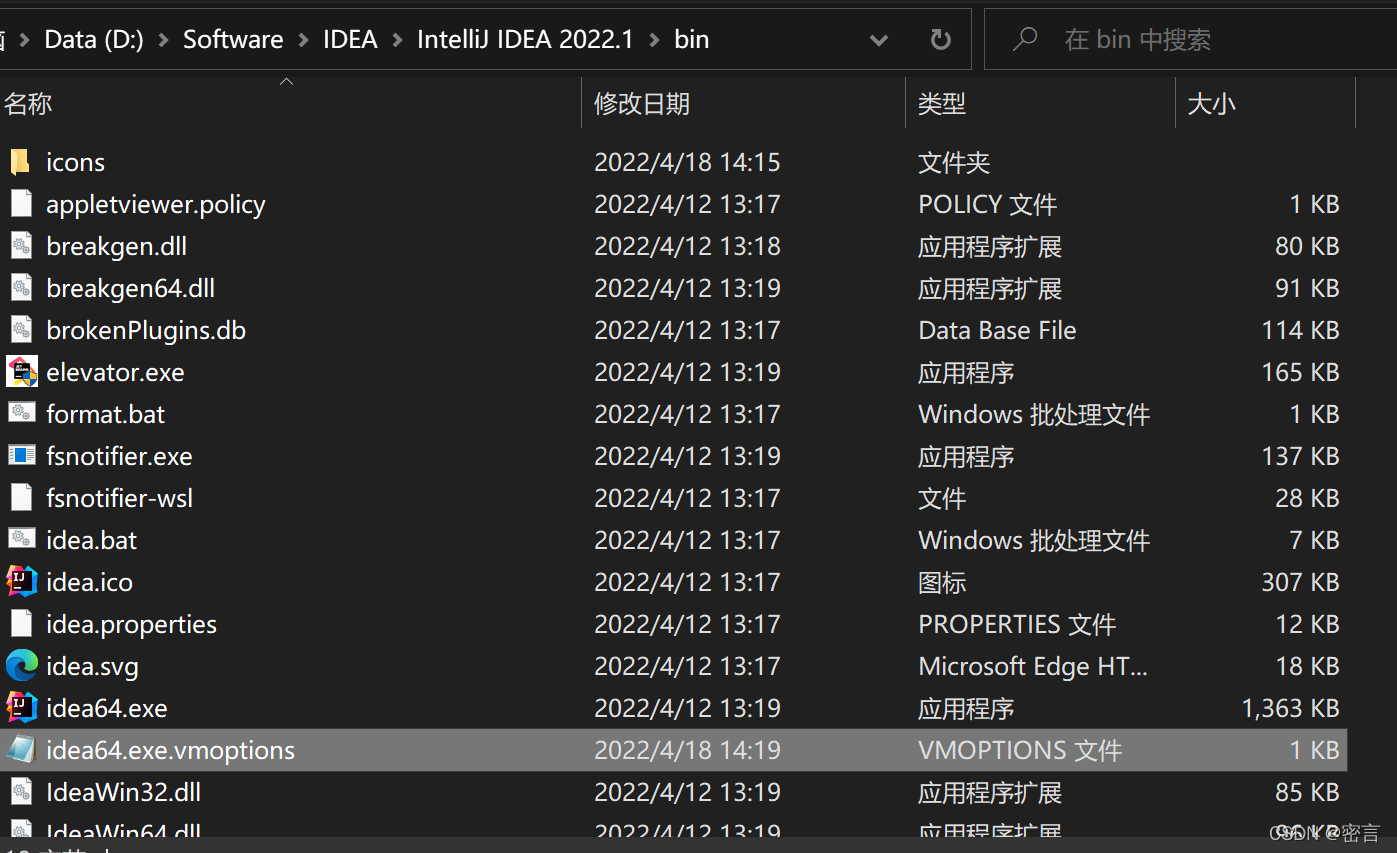Click the search magnifier icon
Screen dimensions: 1397x853
[x=1025, y=39]
